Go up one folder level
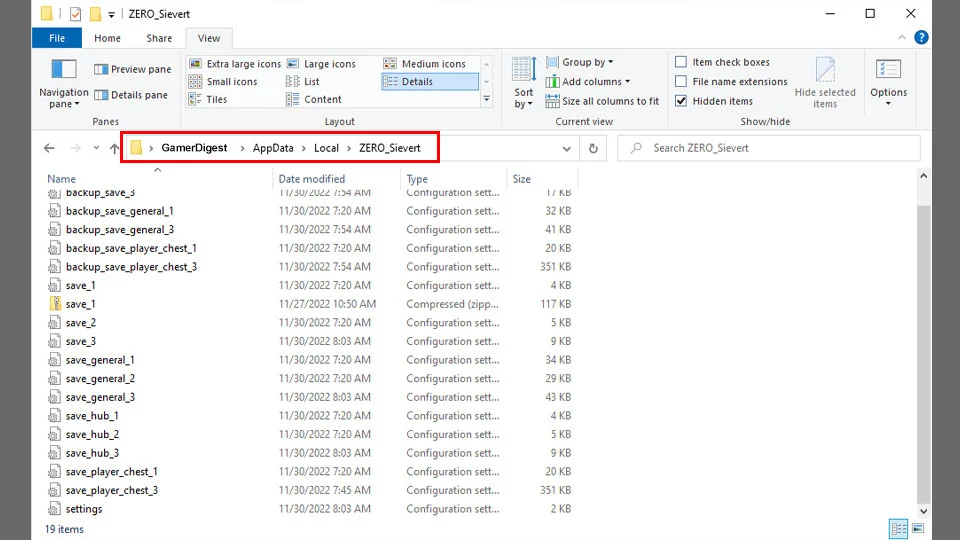This screenshot has width=960, height=540. click(114, 148)
